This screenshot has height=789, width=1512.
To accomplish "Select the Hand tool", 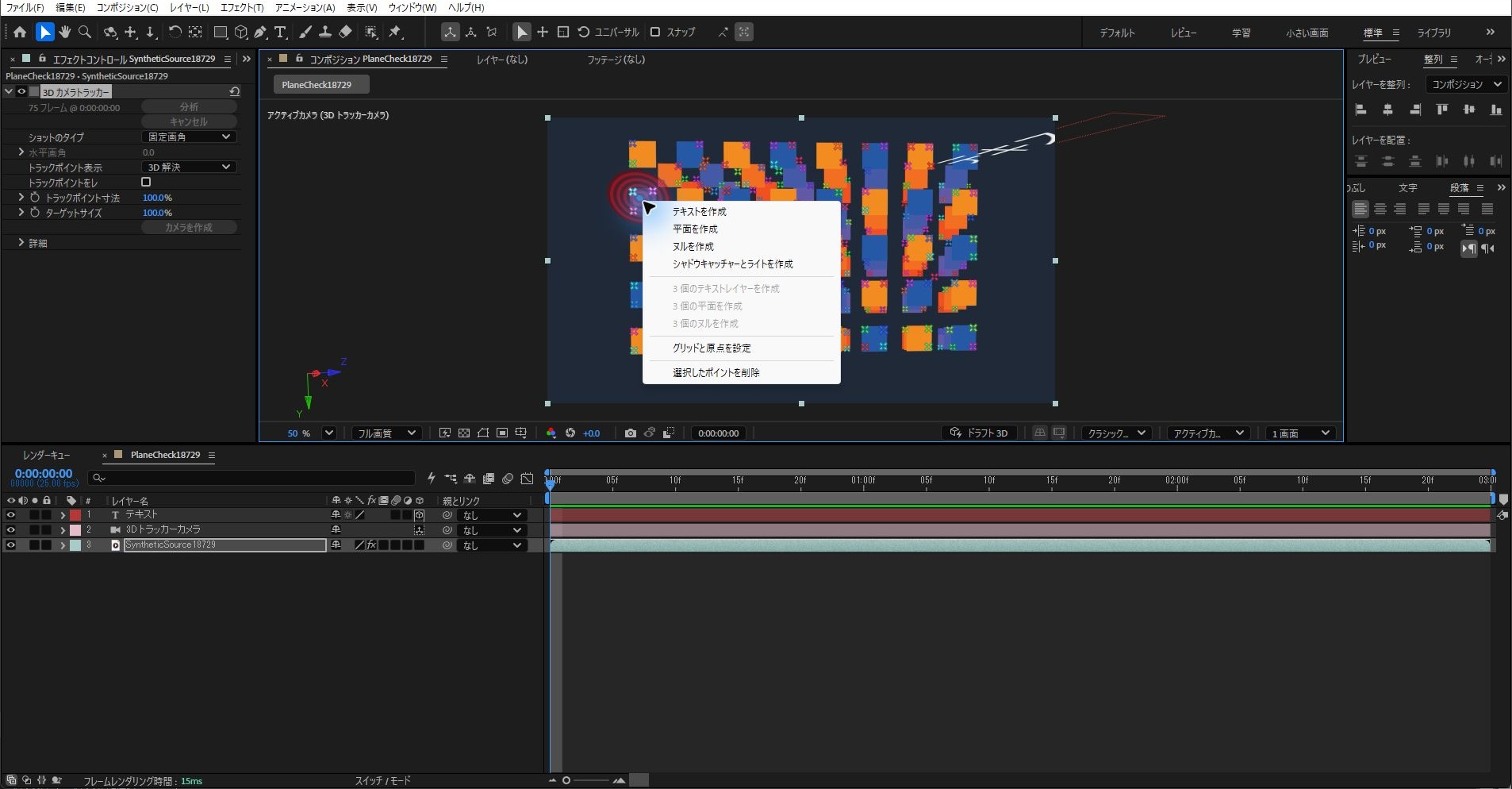I will (x=65, y=32).
